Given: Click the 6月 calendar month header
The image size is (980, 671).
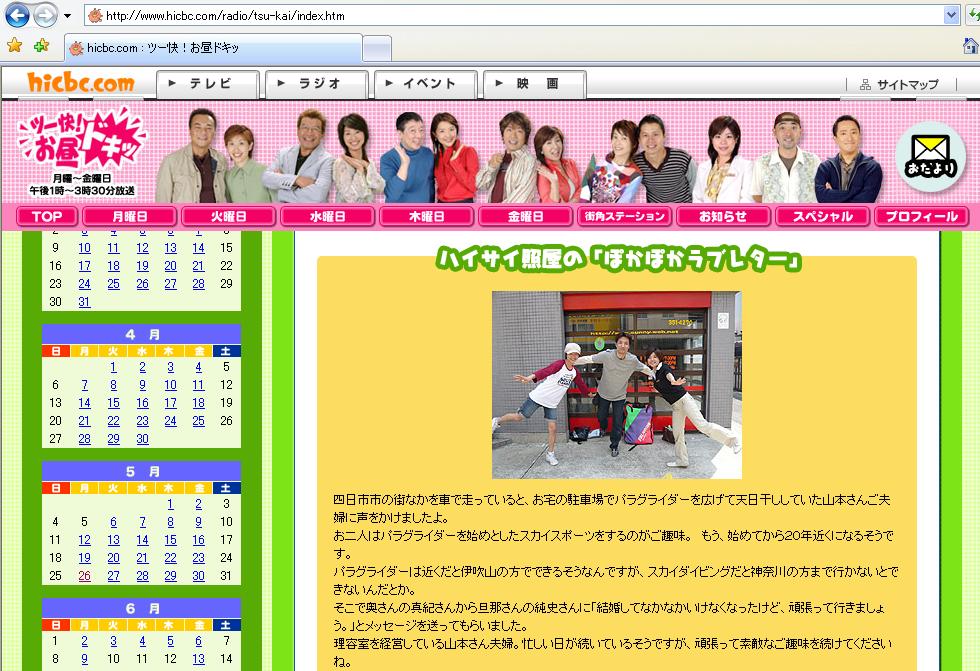Looking at the screenshot, I should pyautogui.click(x=141, y=609).
